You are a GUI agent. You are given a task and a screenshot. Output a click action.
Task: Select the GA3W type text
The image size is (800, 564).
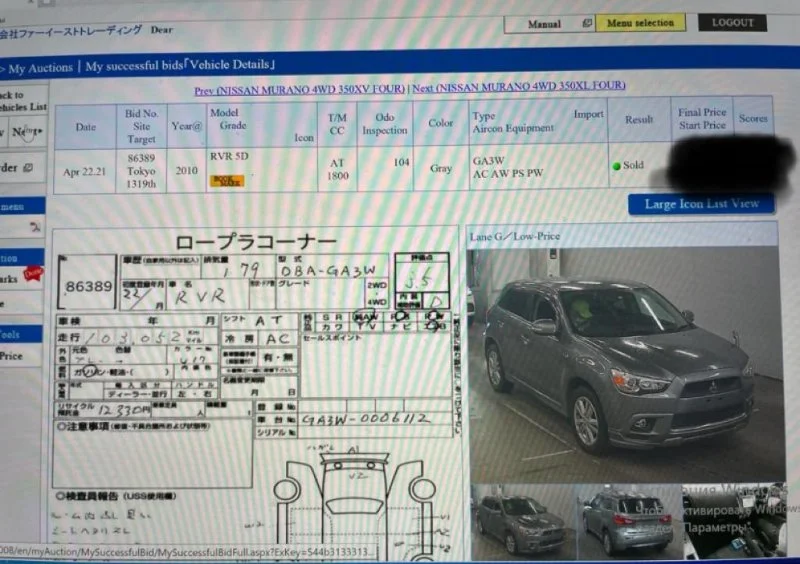click(488, 161)
